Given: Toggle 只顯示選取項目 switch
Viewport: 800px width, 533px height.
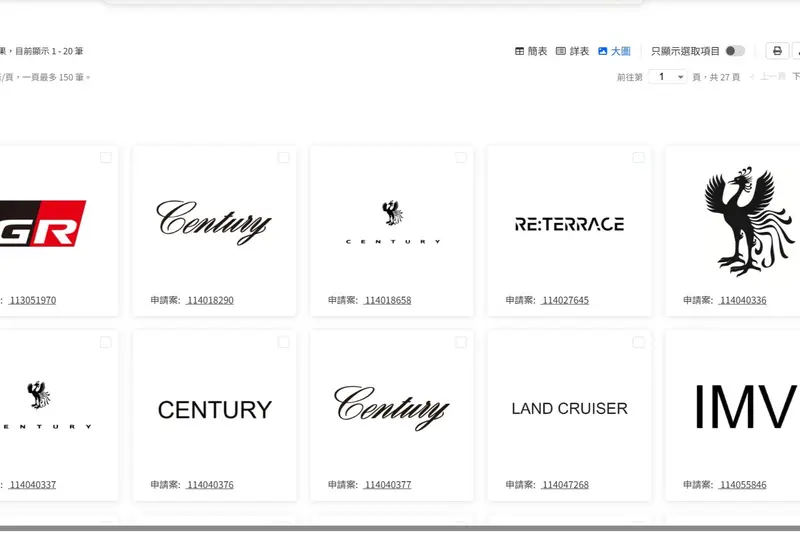Looking at the screenshot, I should click(735, 51).
